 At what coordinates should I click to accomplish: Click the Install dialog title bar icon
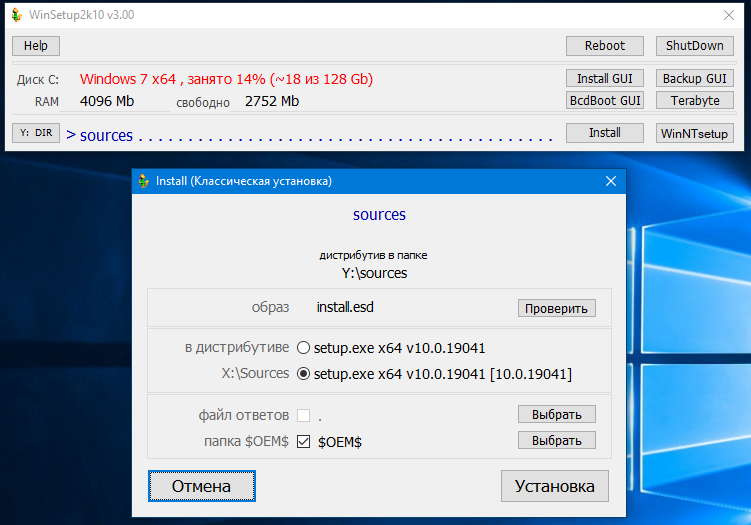pyautogui.click(x=143, y=181)
